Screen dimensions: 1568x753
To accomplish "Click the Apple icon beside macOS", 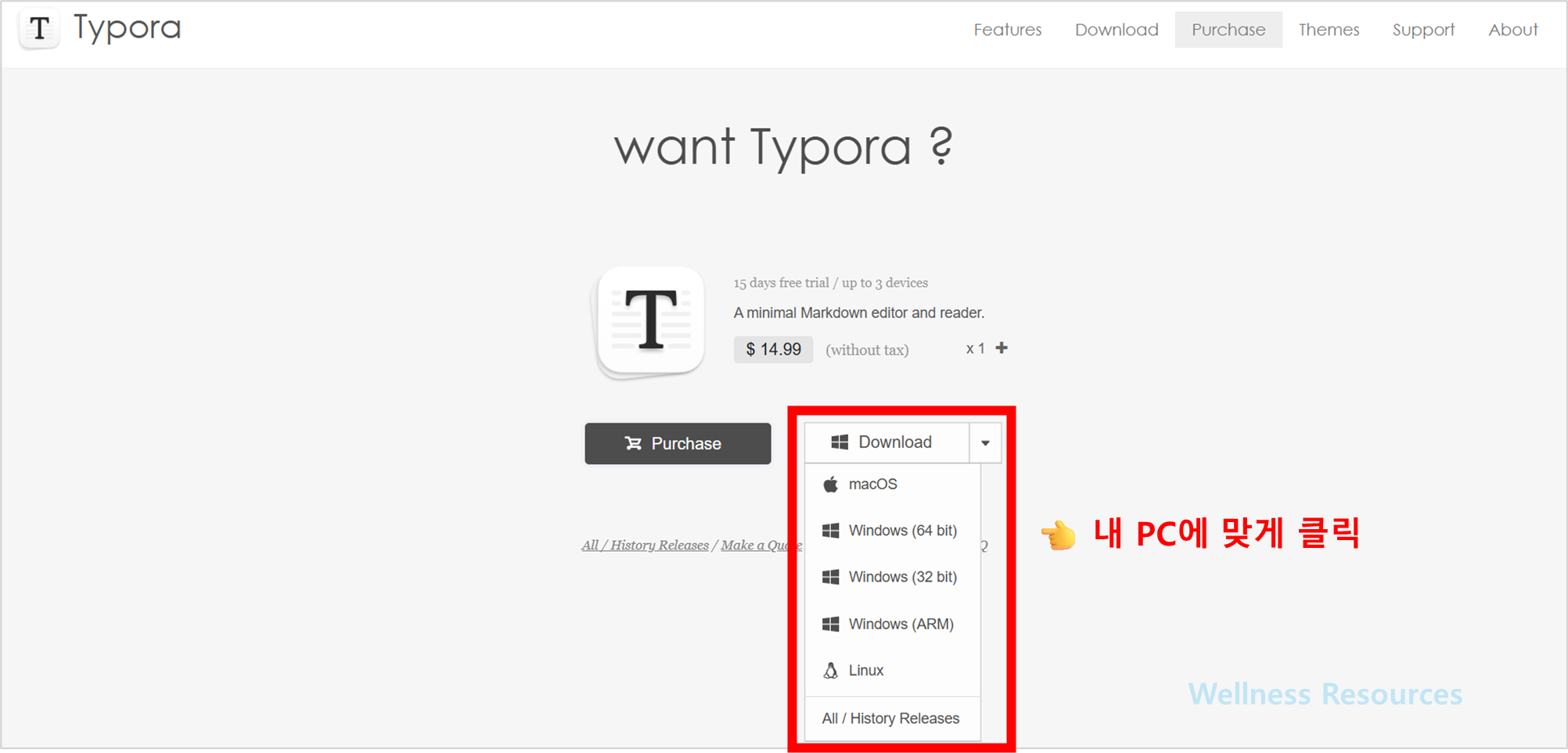I will click(831, 485).
